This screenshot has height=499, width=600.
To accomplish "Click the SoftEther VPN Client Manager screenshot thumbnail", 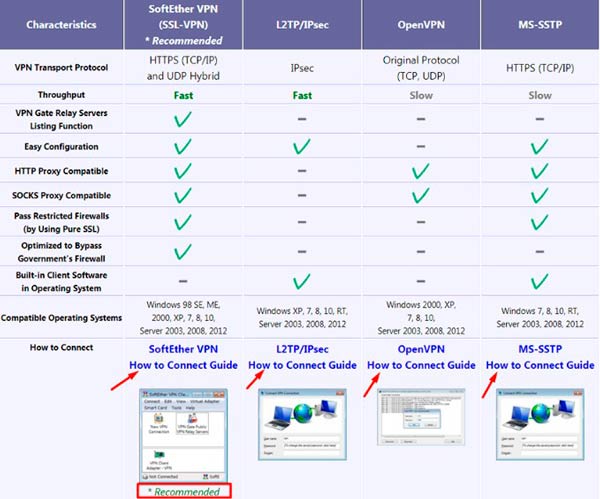I will [x=183, y=435].
